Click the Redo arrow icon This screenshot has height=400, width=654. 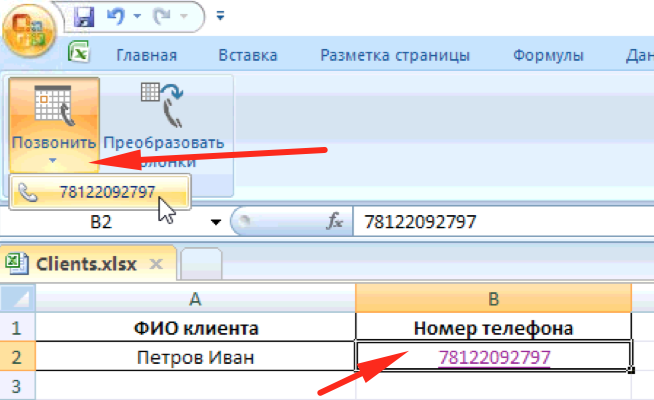162,17
